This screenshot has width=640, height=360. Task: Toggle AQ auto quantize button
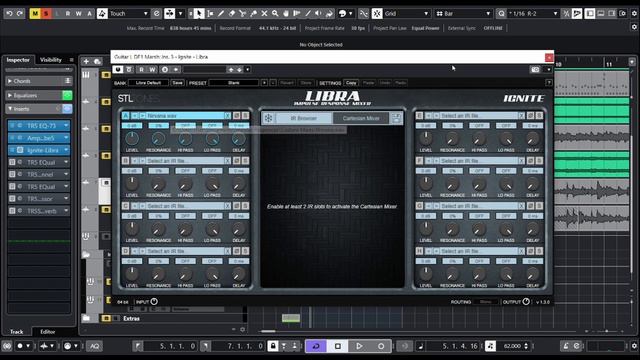(x=95, y=346)
